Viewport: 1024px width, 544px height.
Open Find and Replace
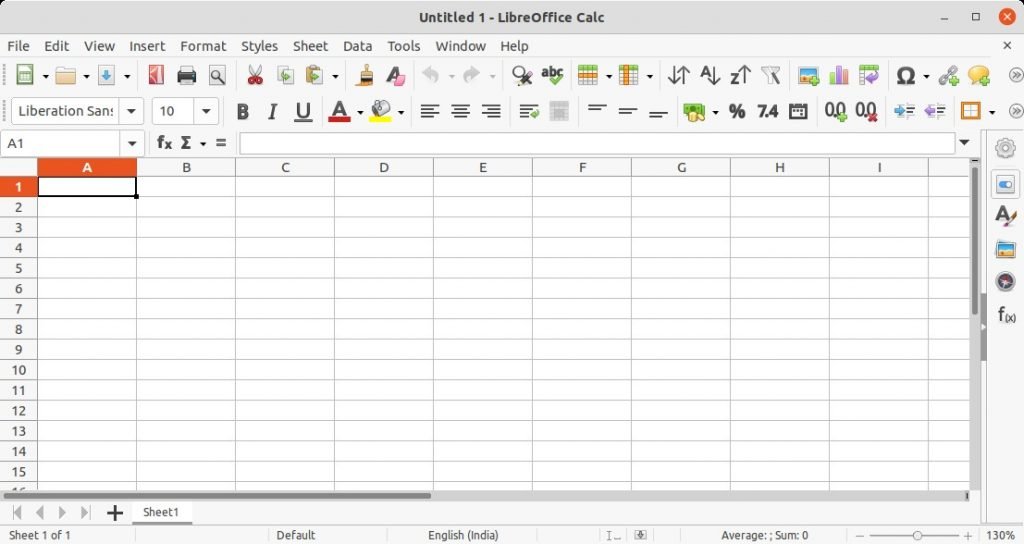[x=522, y=75]
